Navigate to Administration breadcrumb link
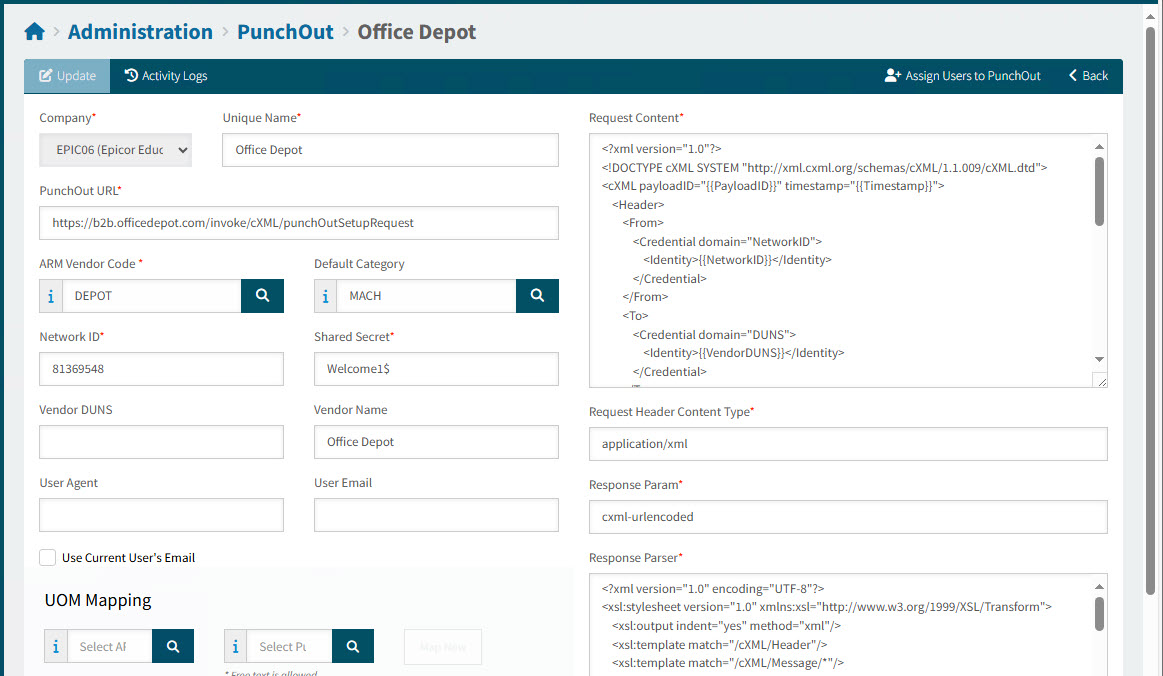Viewport: 1163px width, 676px height. click(x=140, y=32)
